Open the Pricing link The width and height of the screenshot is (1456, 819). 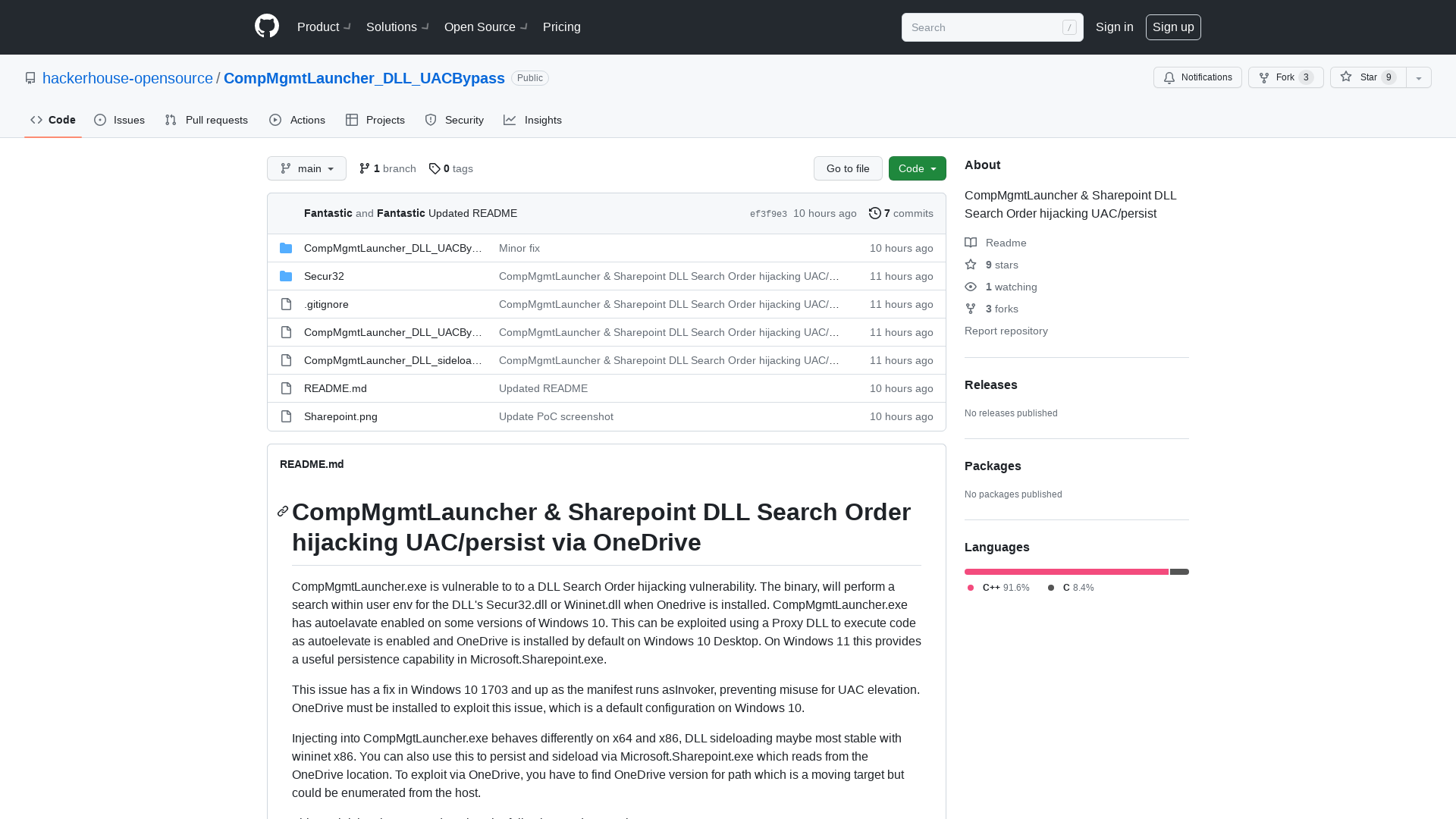tap(562, 27)
